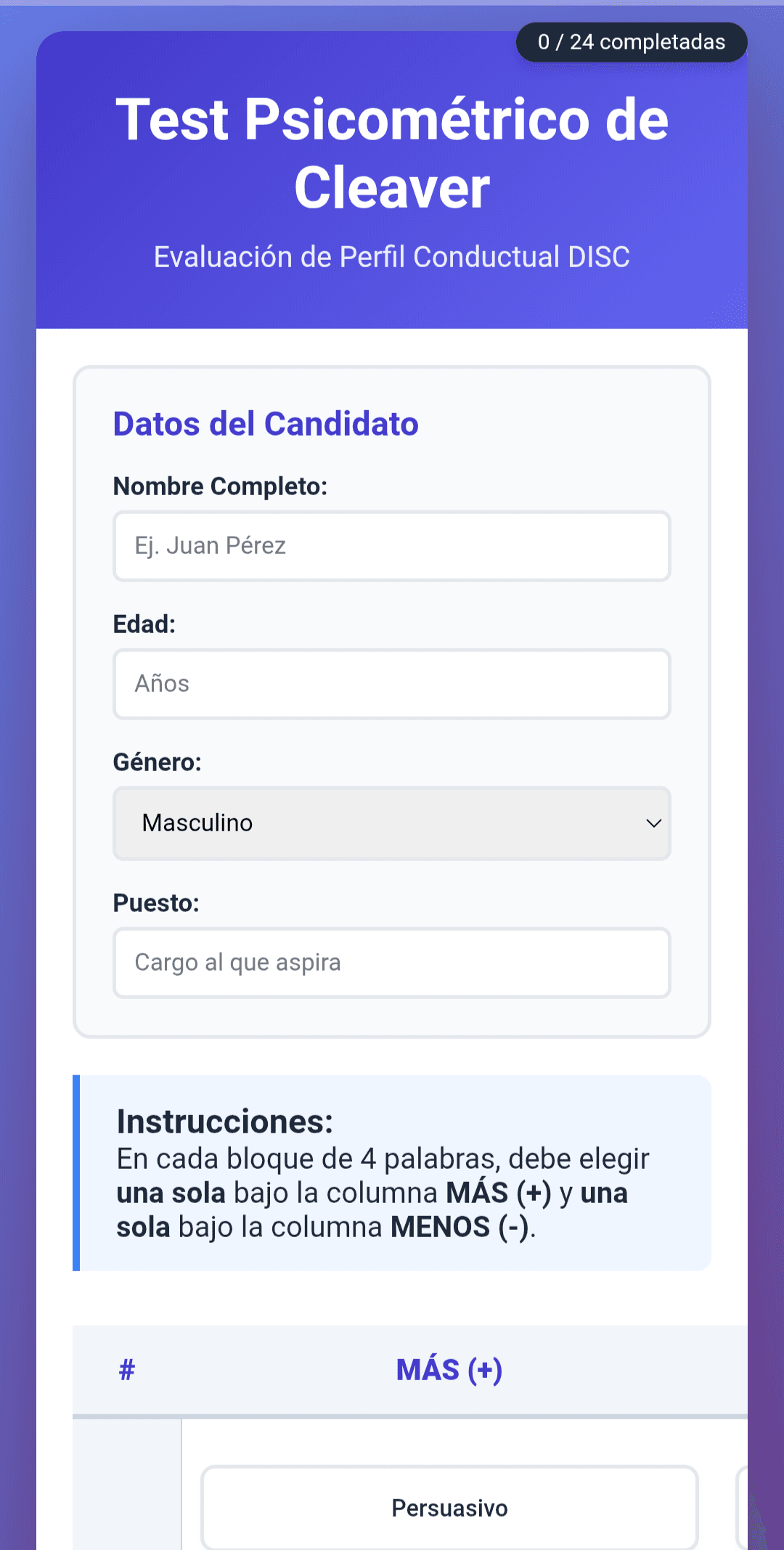Click the Nombre Completo label

click(220, 486)
